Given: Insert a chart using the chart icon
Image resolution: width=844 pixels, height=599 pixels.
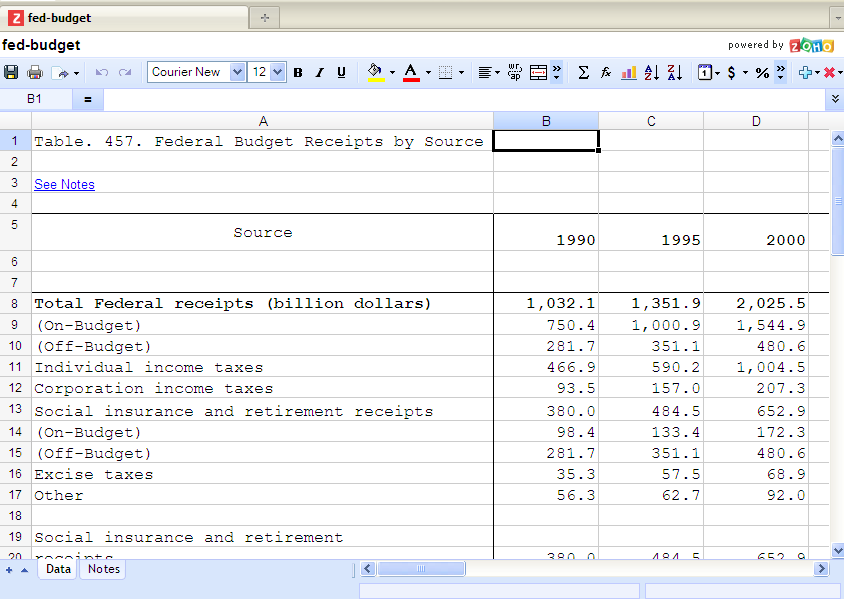Looking at the screenshot, I should point(629,72).
